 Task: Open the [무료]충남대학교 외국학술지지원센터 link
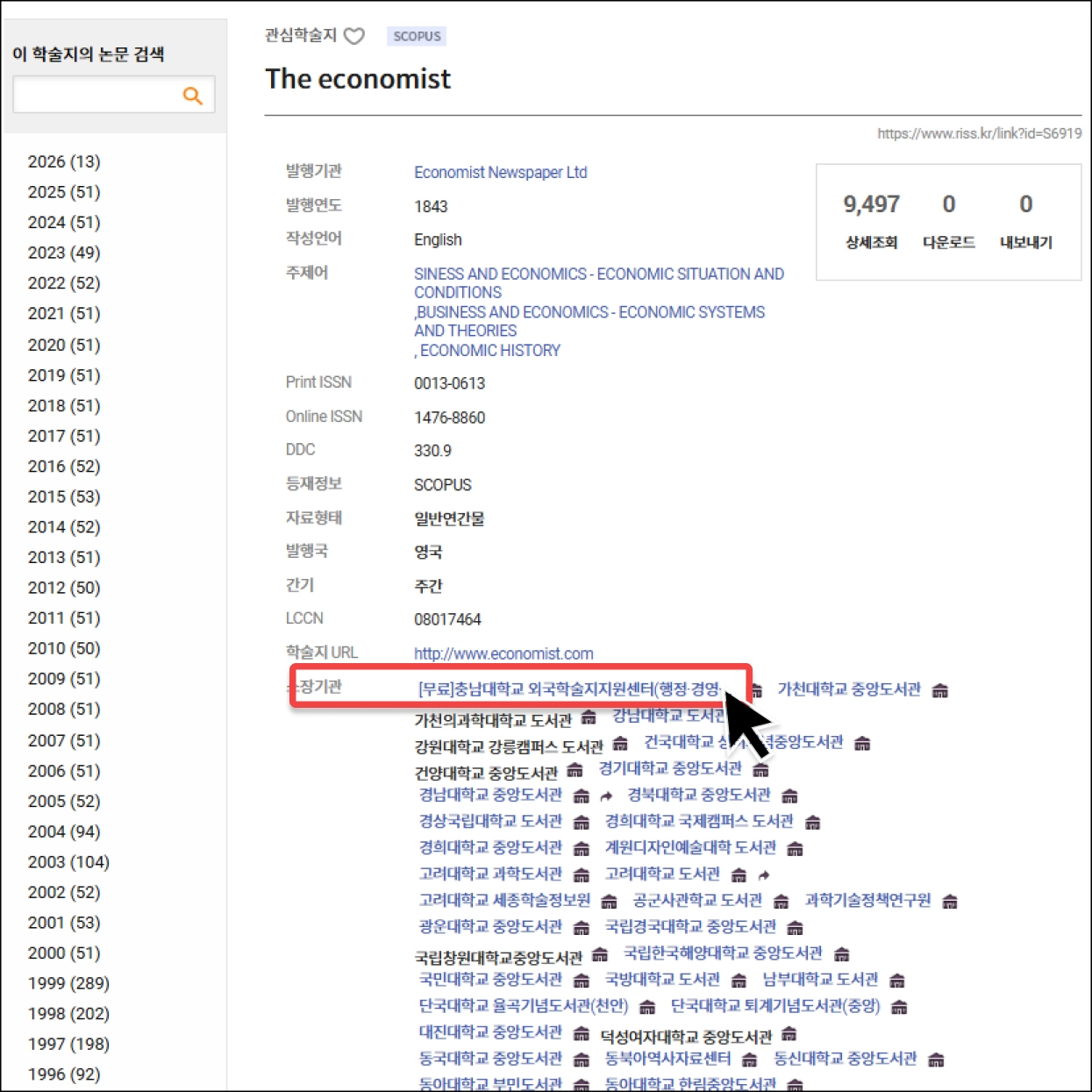[x=569, y=689]
